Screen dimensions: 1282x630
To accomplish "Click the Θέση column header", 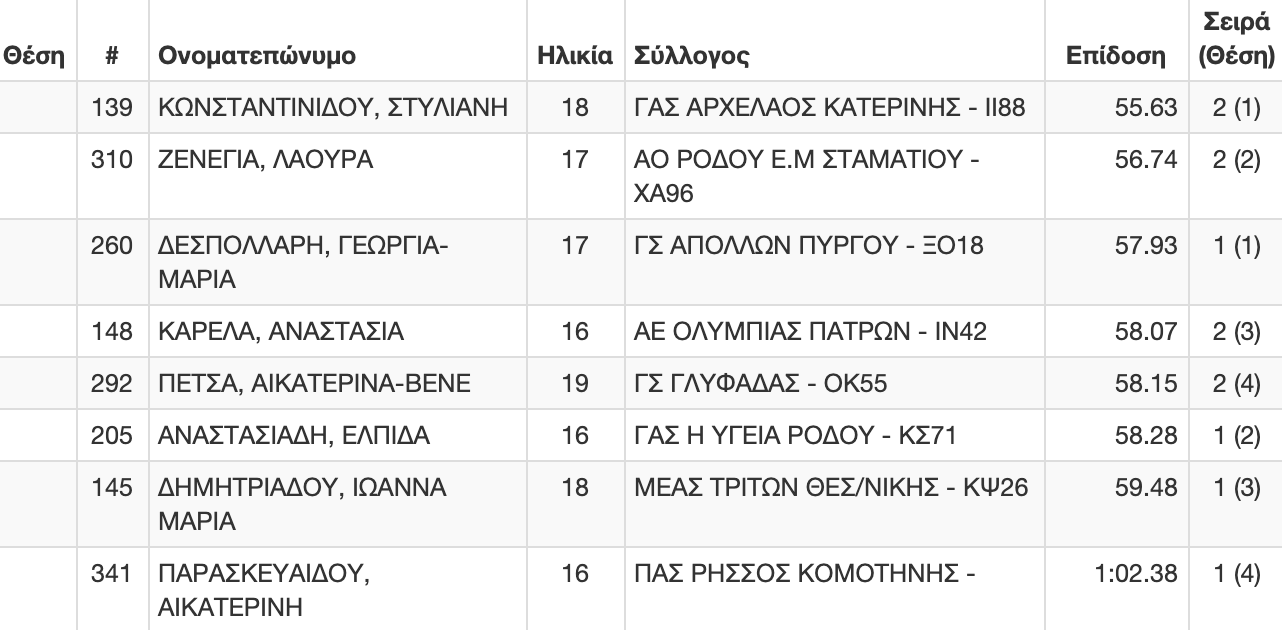I will coord(34,56).
